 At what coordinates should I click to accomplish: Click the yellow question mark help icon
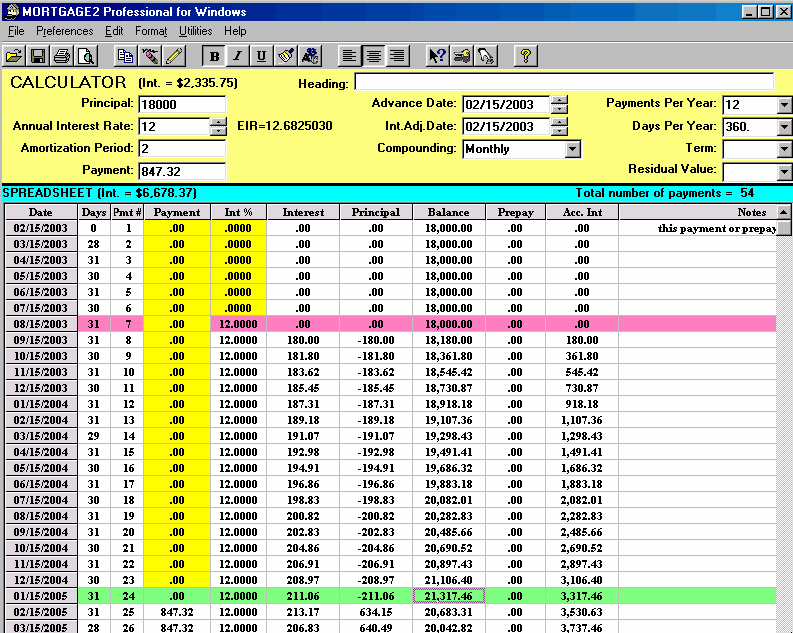coord(524,56)
